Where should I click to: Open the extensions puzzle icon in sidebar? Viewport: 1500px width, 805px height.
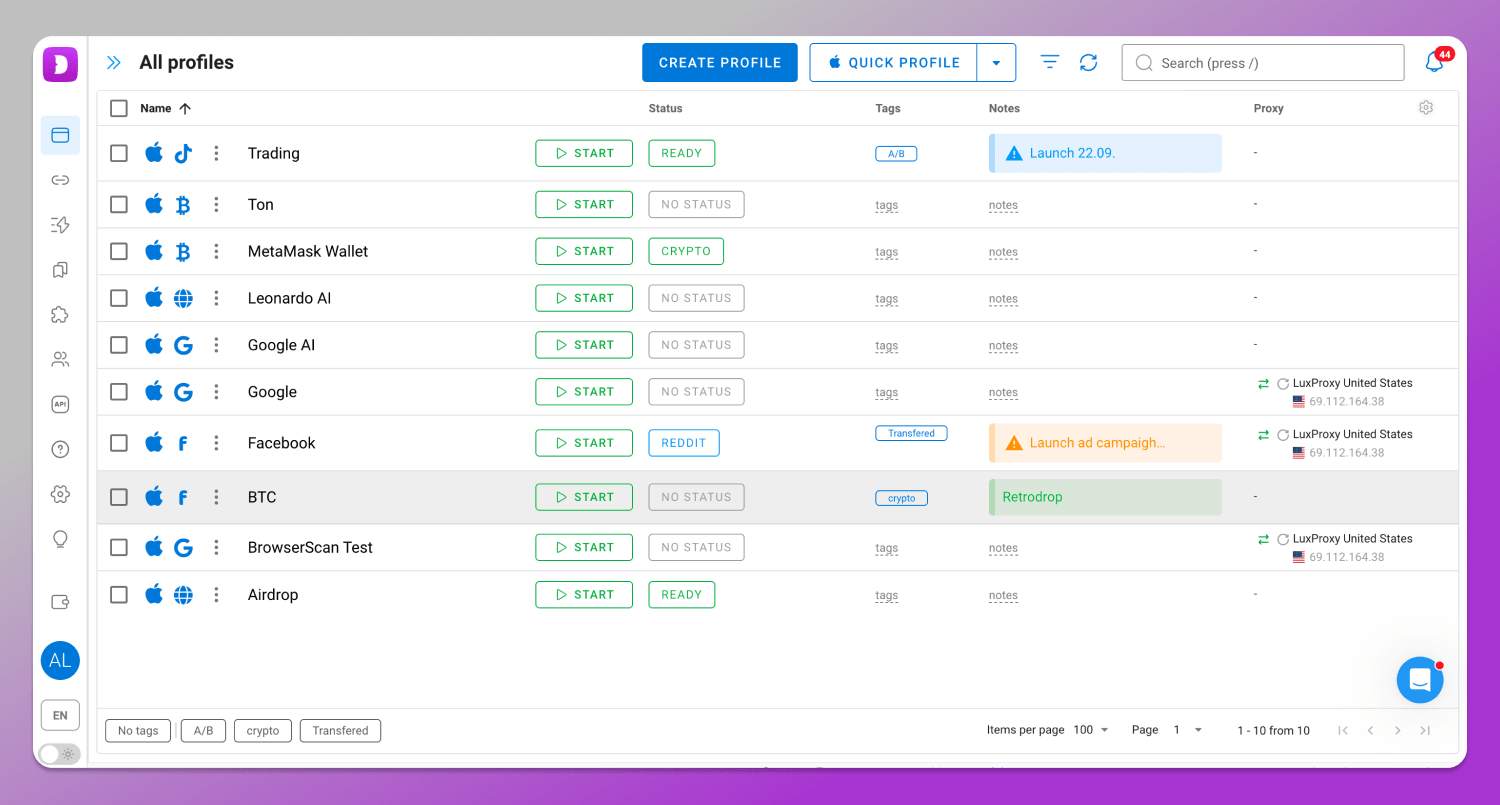pos(60,315)
